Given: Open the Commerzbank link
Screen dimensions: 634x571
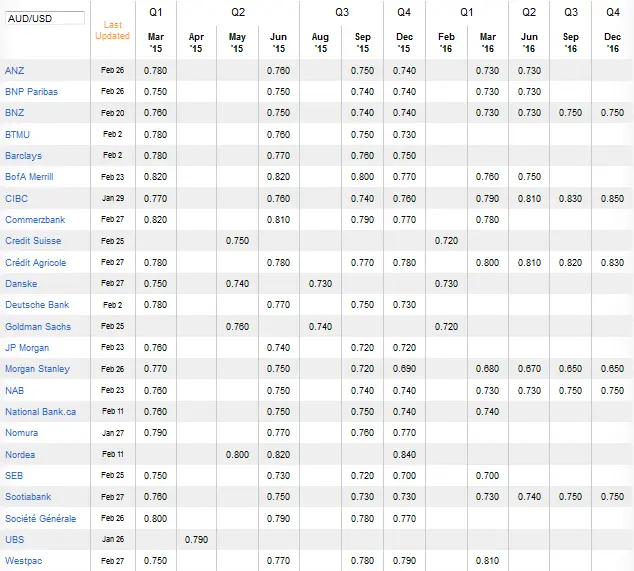Looking at the screenshot, I should tap(35, 220).
